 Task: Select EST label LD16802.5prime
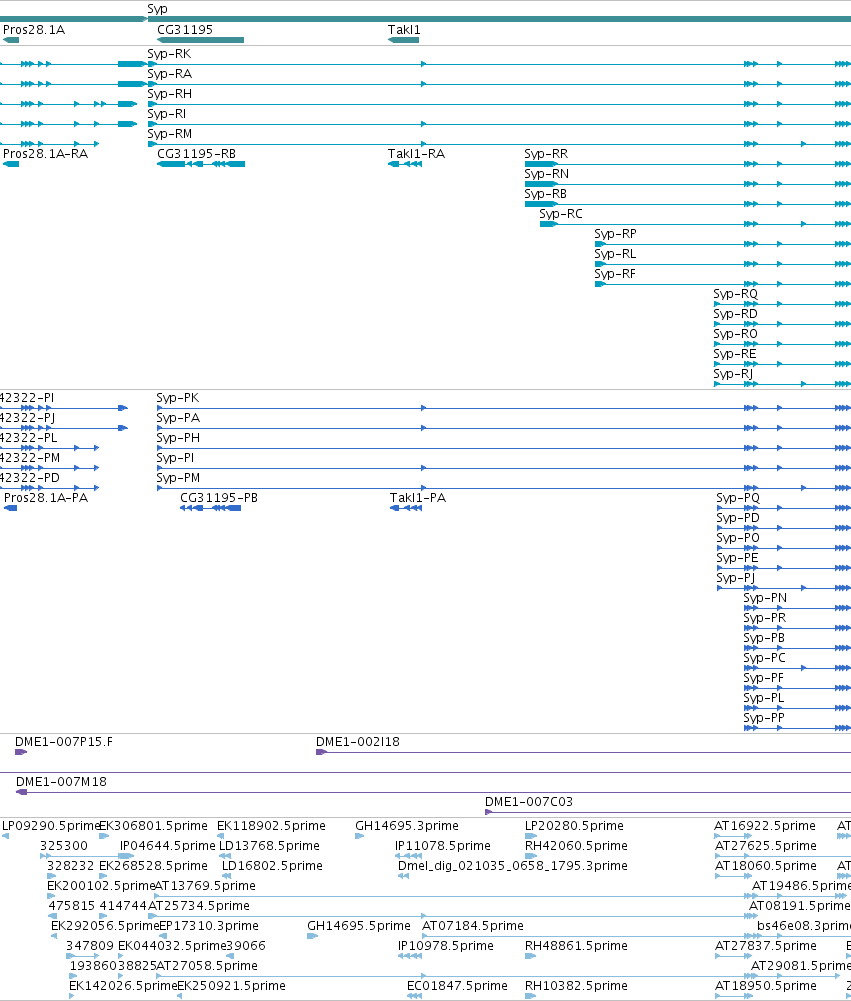coord(272,865)
